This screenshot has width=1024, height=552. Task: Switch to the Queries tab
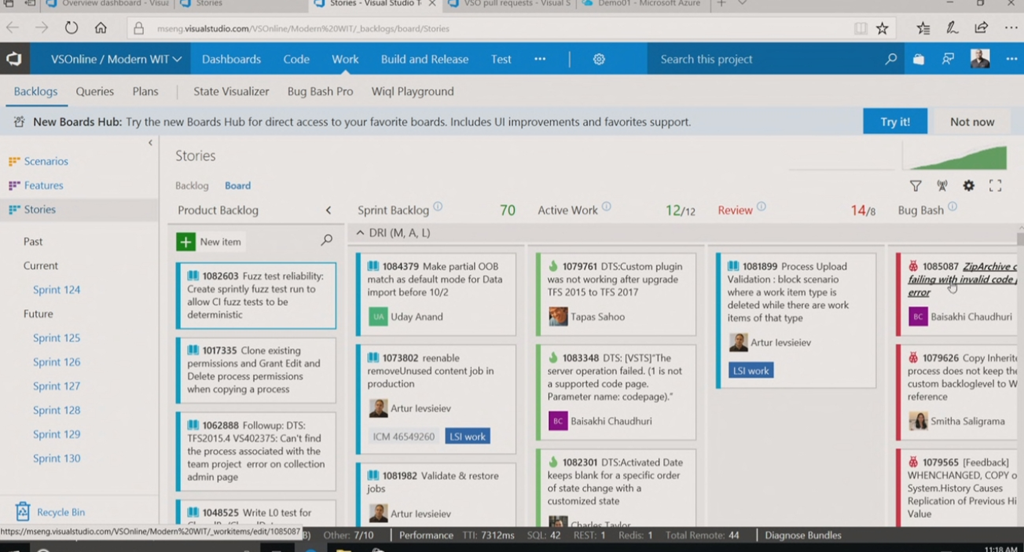coord(95,91)
